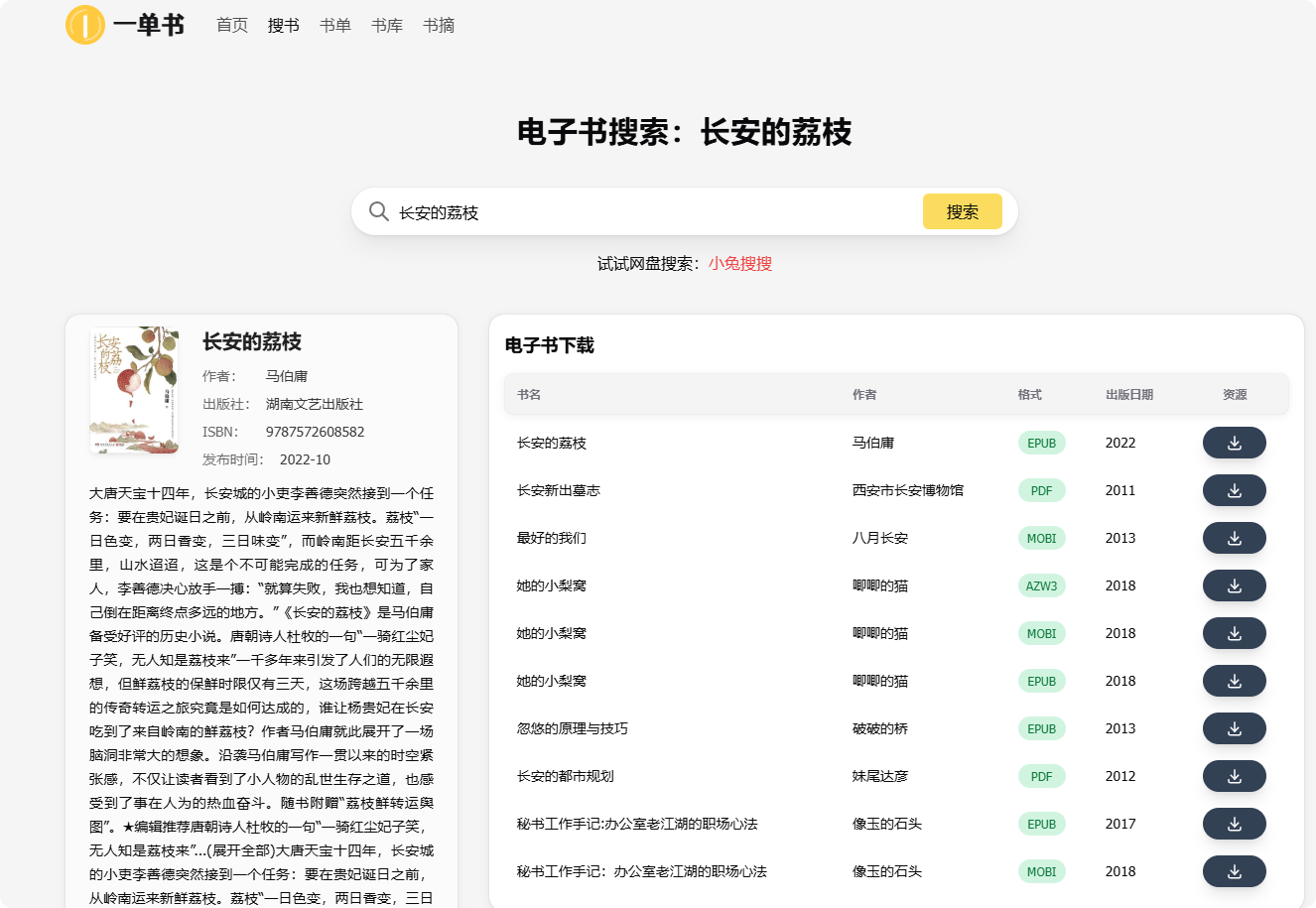The height and width of the screenshot is (908, 1316).
Task: Click the 出版日期 column header
Action: [x=1129, y=395]
